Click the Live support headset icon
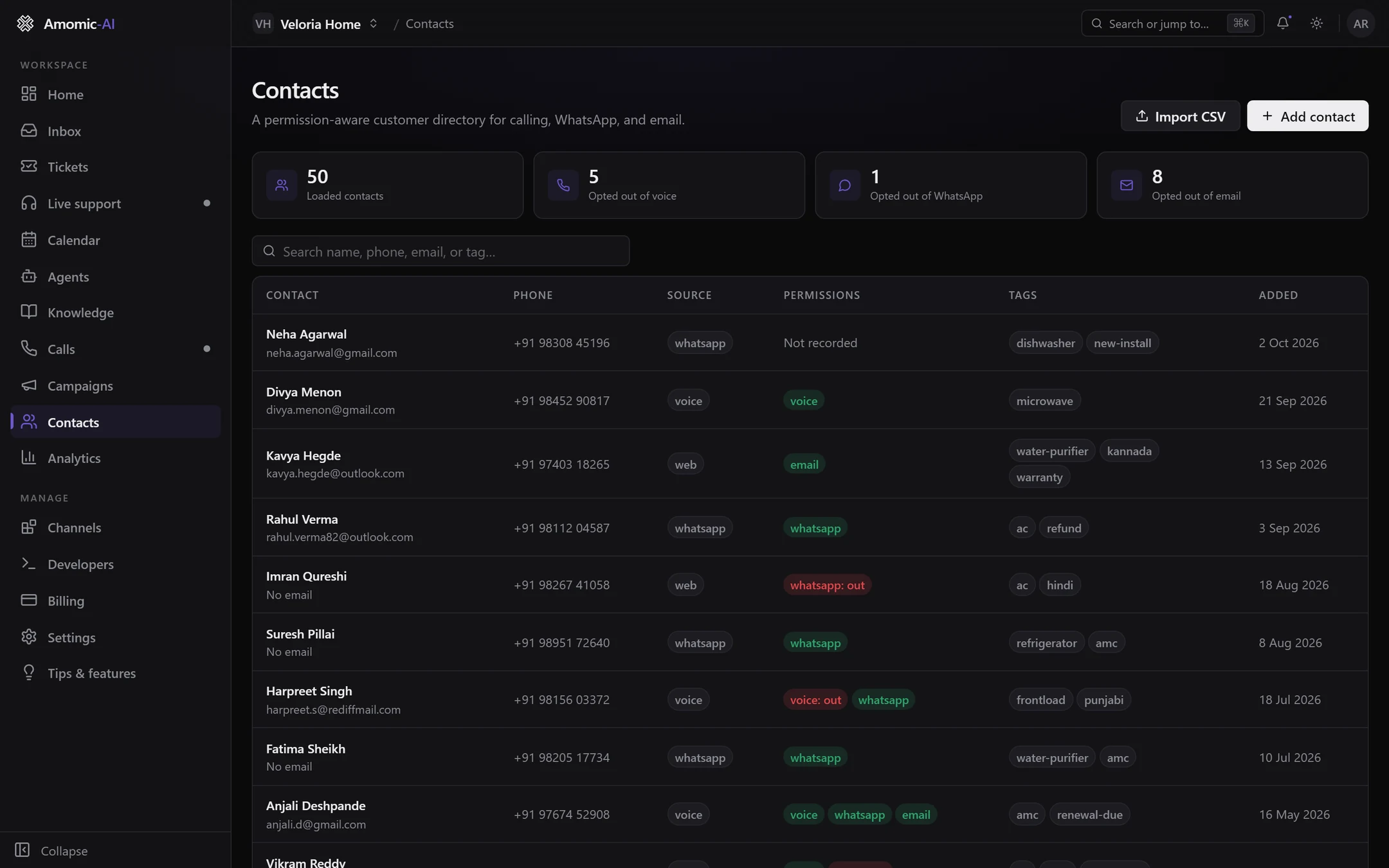1389x868 pixels. [x=29, y=203]
